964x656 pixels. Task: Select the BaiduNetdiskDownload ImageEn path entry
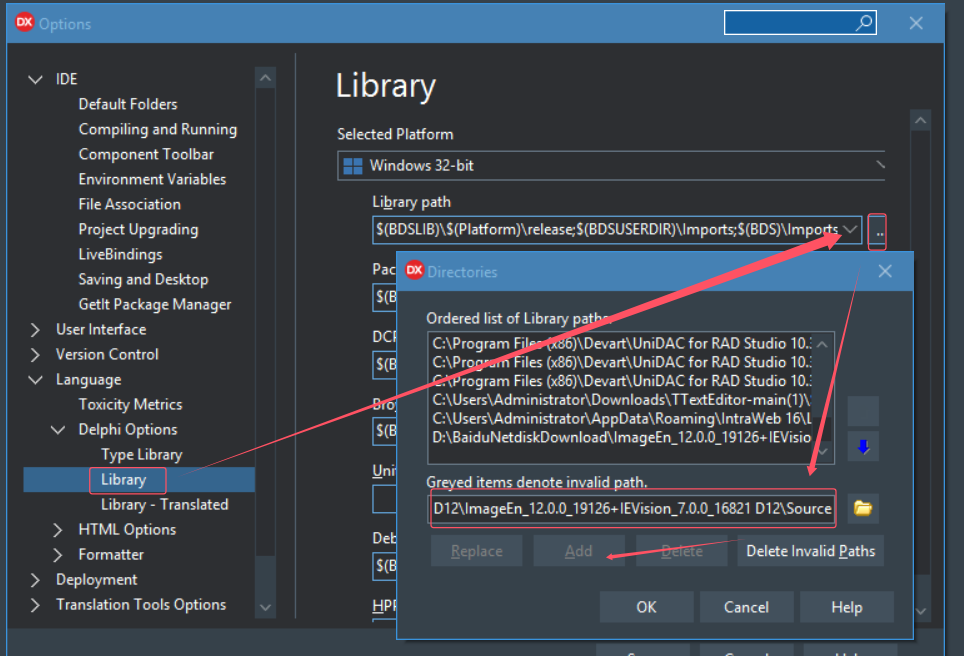point(621,438)
